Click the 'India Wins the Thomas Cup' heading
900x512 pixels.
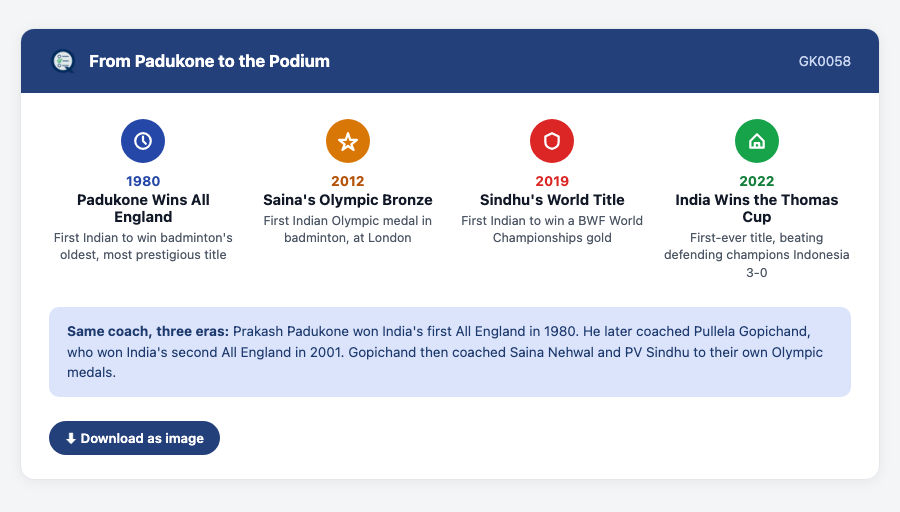click(x=757, y=208)
